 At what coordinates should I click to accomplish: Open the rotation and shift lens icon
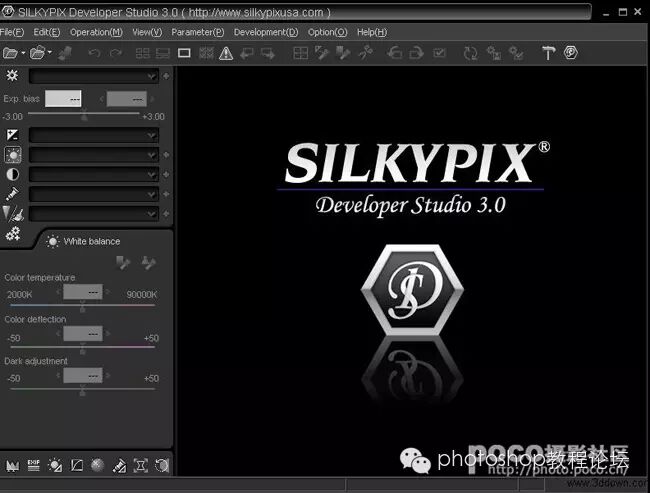click(162, 465)
